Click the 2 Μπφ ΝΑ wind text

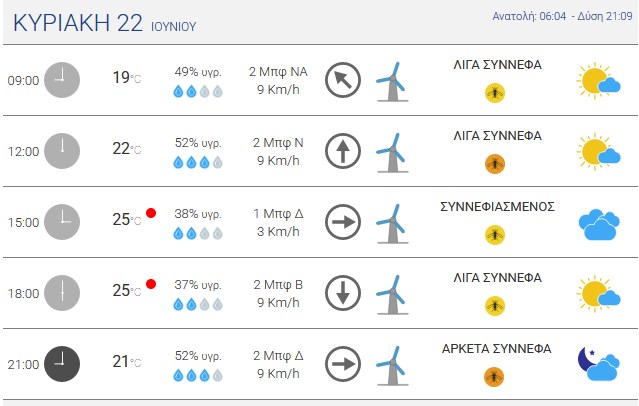[x=278, y=72]
